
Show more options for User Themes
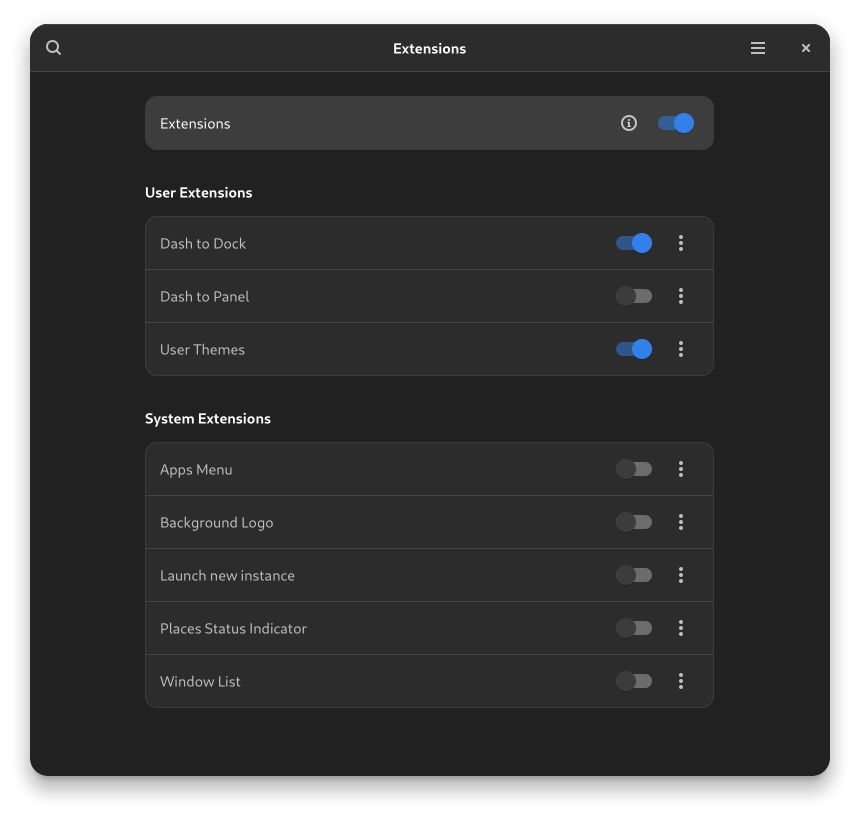click(x=681, y=349)
